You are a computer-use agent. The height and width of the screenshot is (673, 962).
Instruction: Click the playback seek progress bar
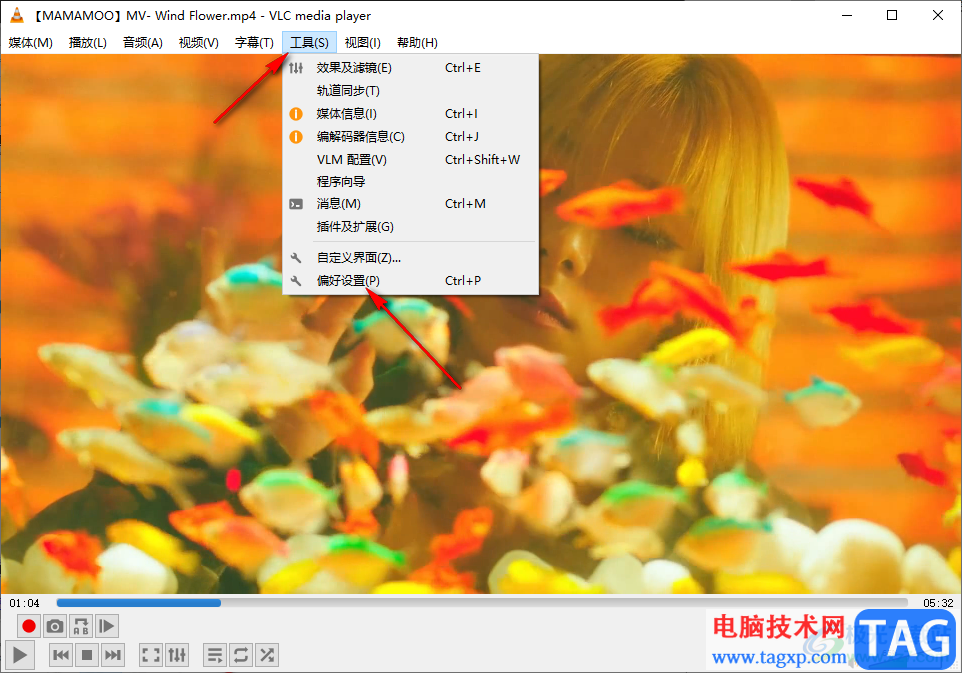(482, 603)
